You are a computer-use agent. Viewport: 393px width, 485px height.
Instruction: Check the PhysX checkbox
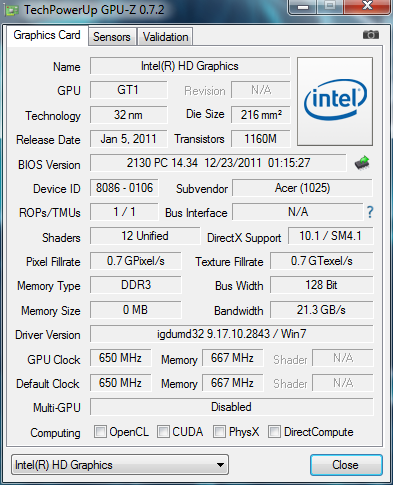coord(219,432)
